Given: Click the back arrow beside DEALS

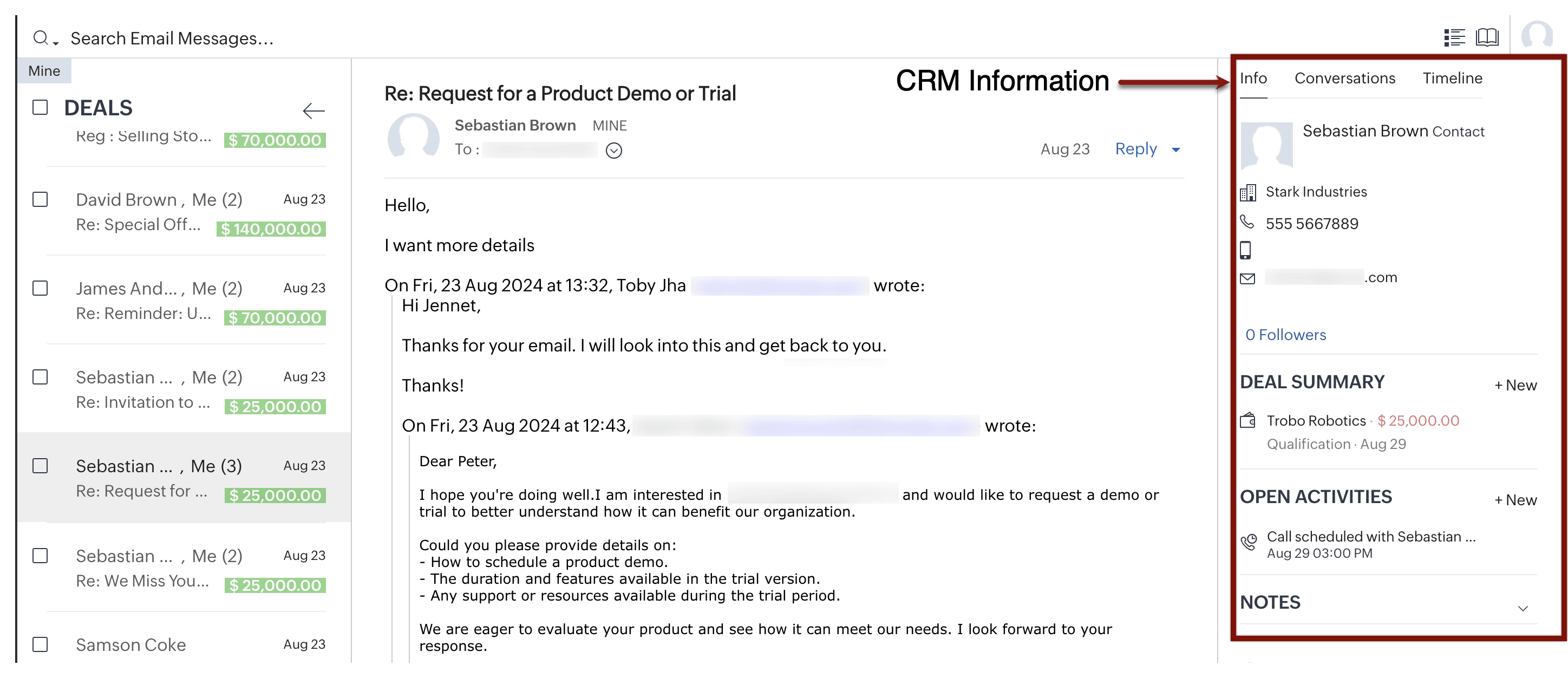Looking at the screenshot, I should tap(313, 111).
